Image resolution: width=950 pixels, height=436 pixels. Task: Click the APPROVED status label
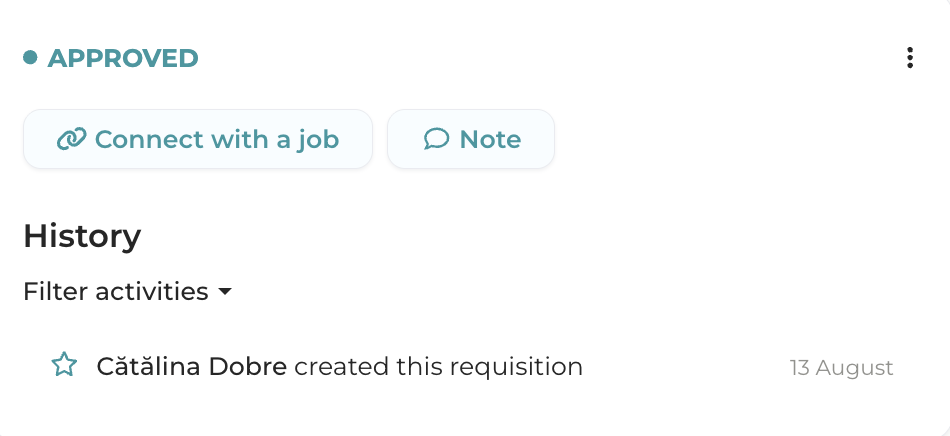click(x=123, y=58)
